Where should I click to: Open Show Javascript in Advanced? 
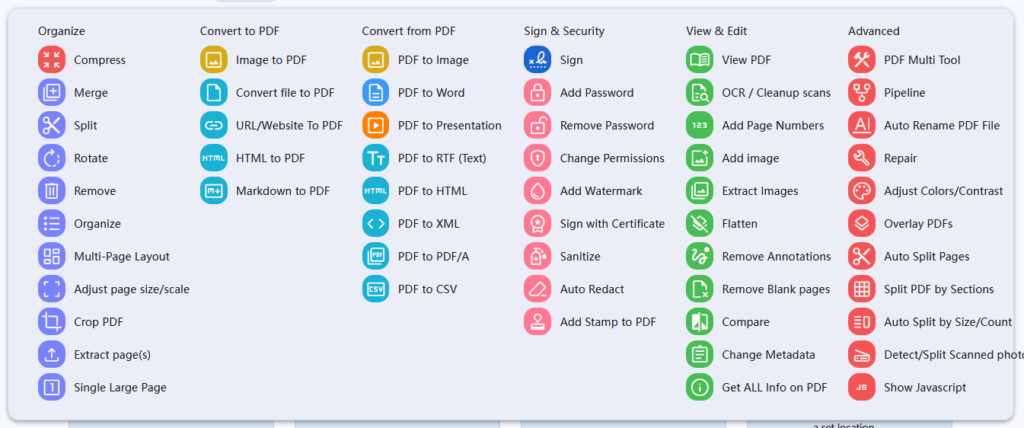(924, 387)
